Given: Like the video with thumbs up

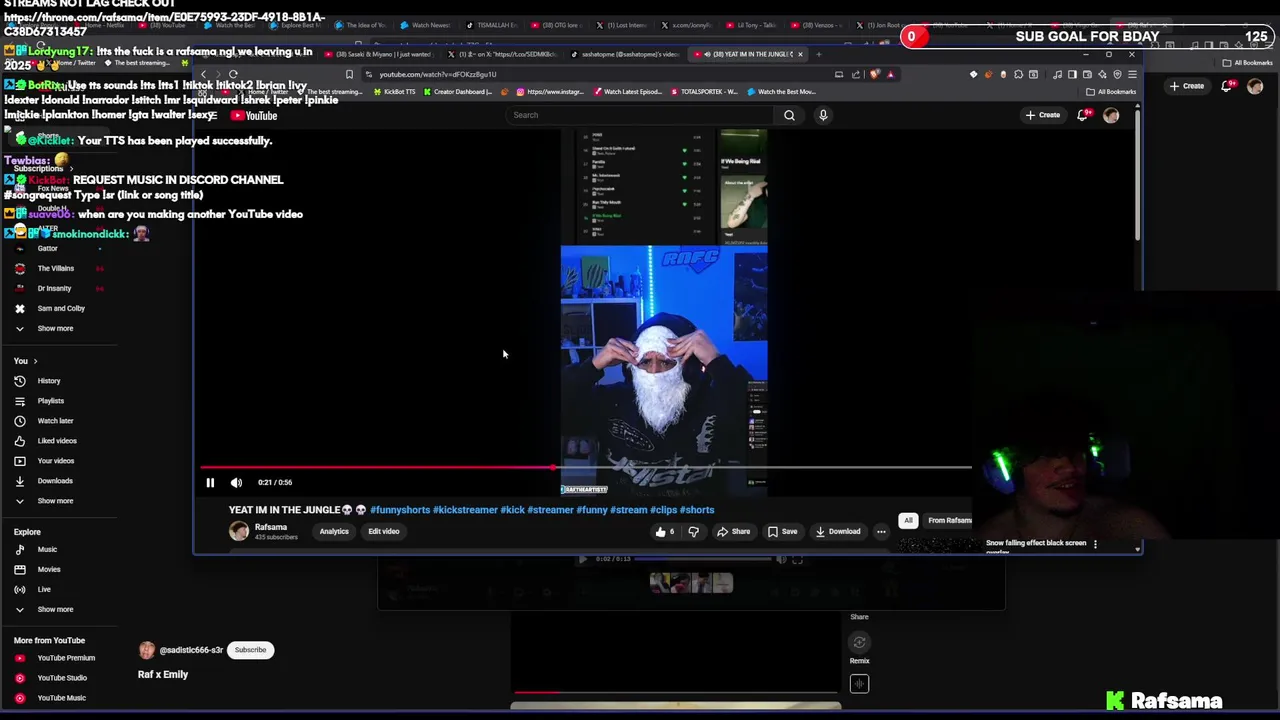Looking at the screenshot, I should 664,532.
